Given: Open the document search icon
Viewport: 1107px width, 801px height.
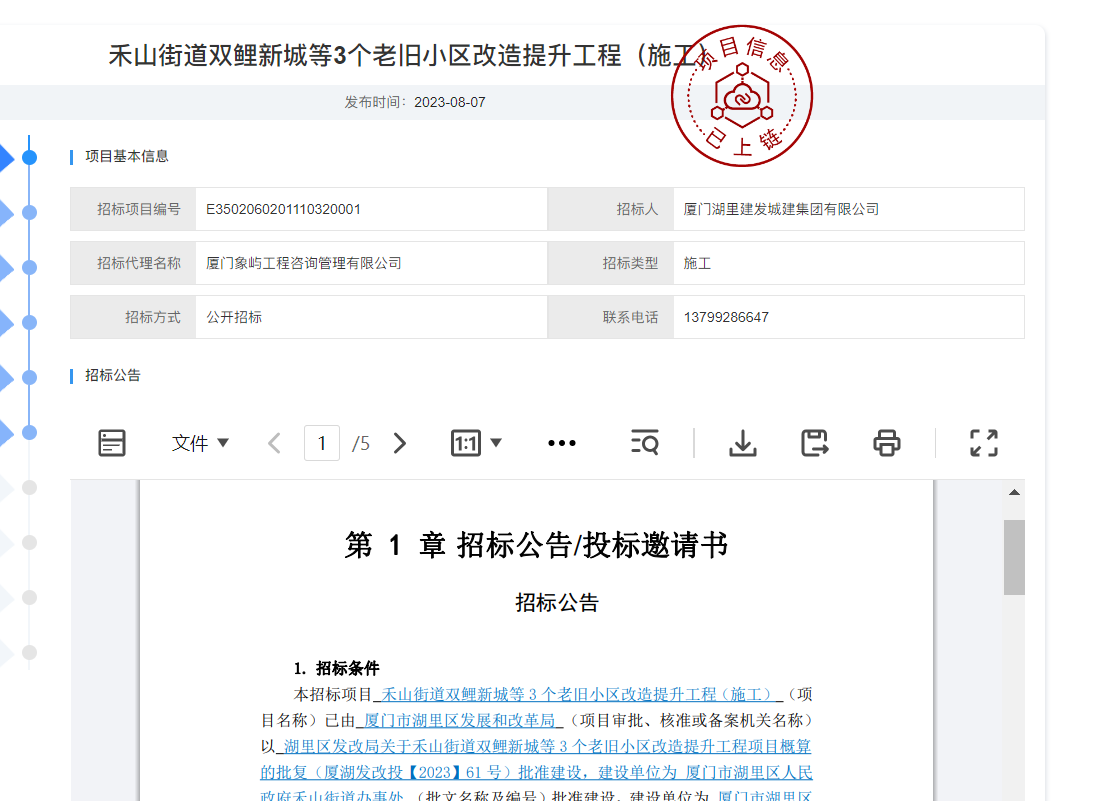Looking at the screenshot, I should [645, 443].
